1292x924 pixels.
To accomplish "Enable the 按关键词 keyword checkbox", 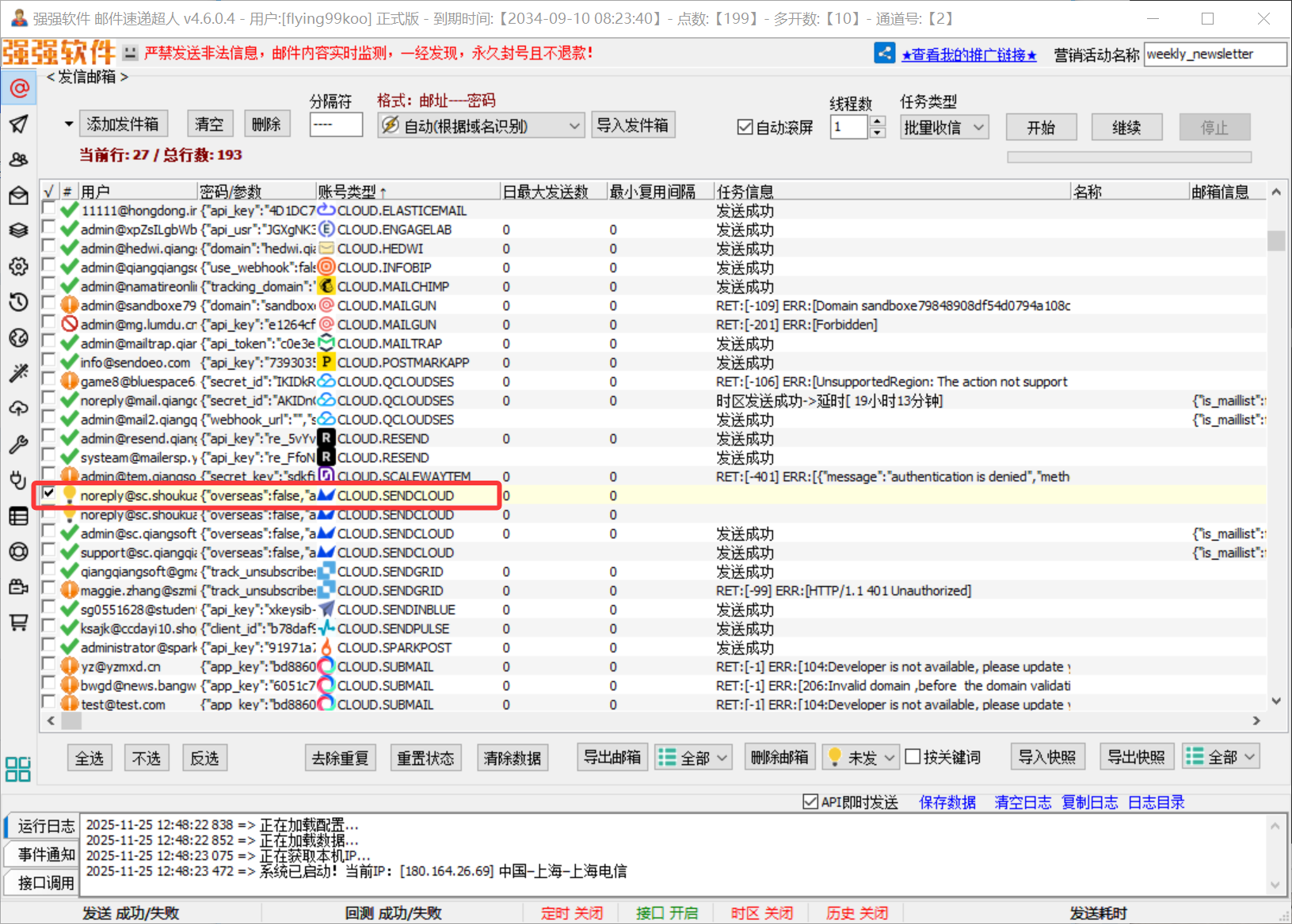I will point(913,757).
